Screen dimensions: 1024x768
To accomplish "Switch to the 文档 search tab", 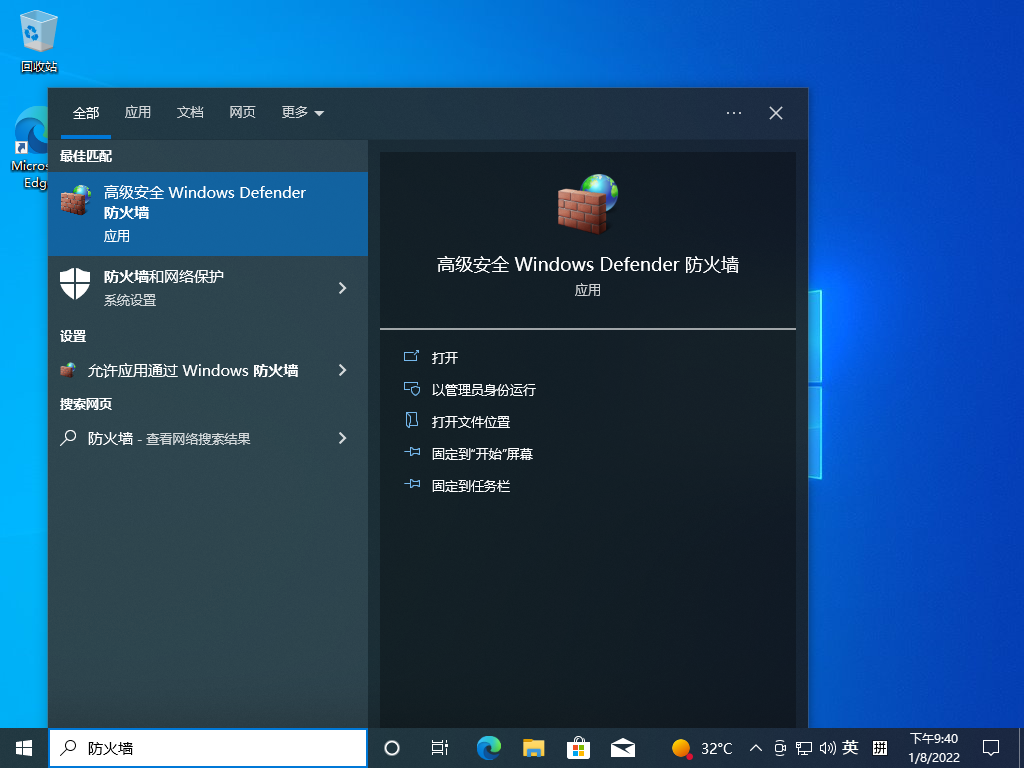I will pyautogui.click(x=190, y=113).
